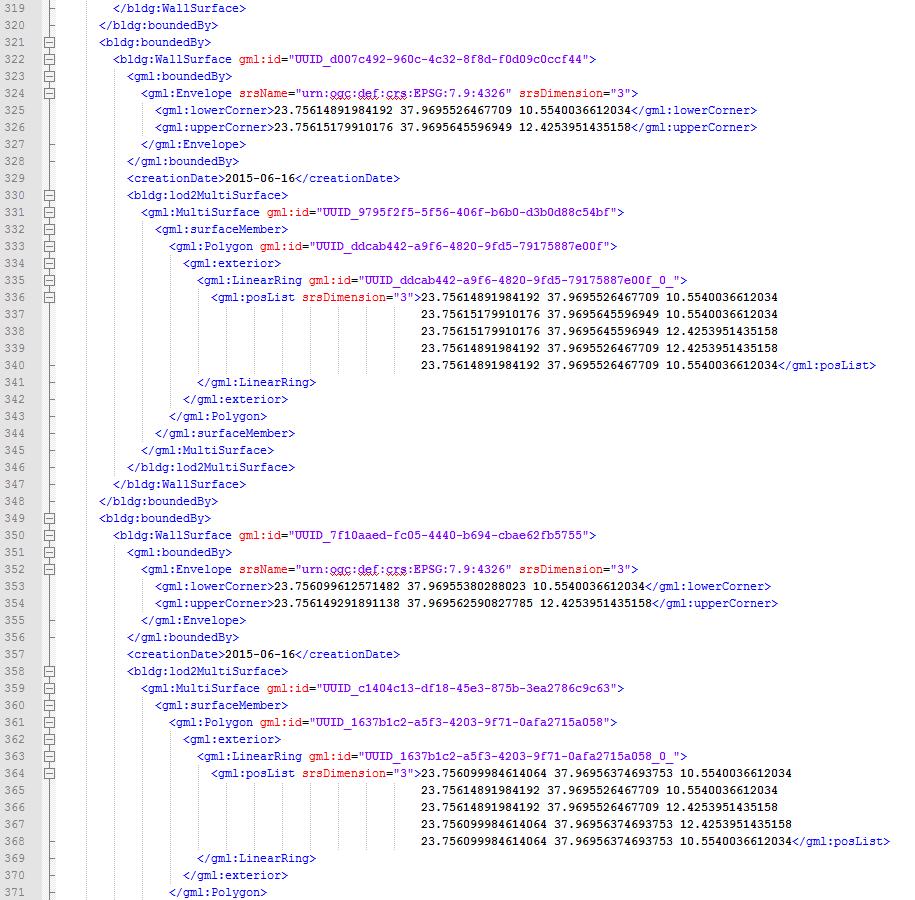The width and height of the screenshot is (915, 900).
Task: Click the lowerCorner coordinates on line 325
Action: 452,110
